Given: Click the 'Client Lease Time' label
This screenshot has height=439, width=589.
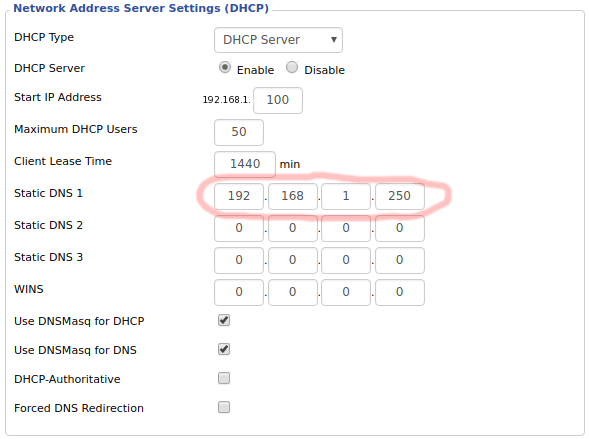Looking at the screenshot, I should [63, 161].
